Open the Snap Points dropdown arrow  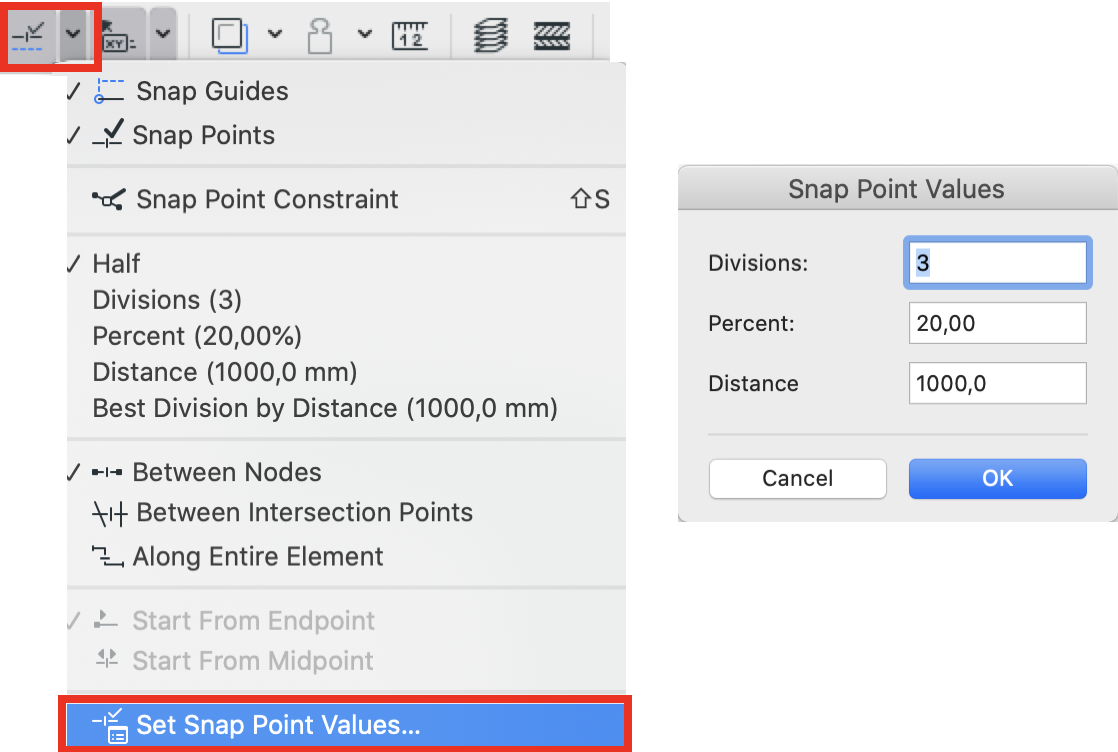[x=73, y=34]
